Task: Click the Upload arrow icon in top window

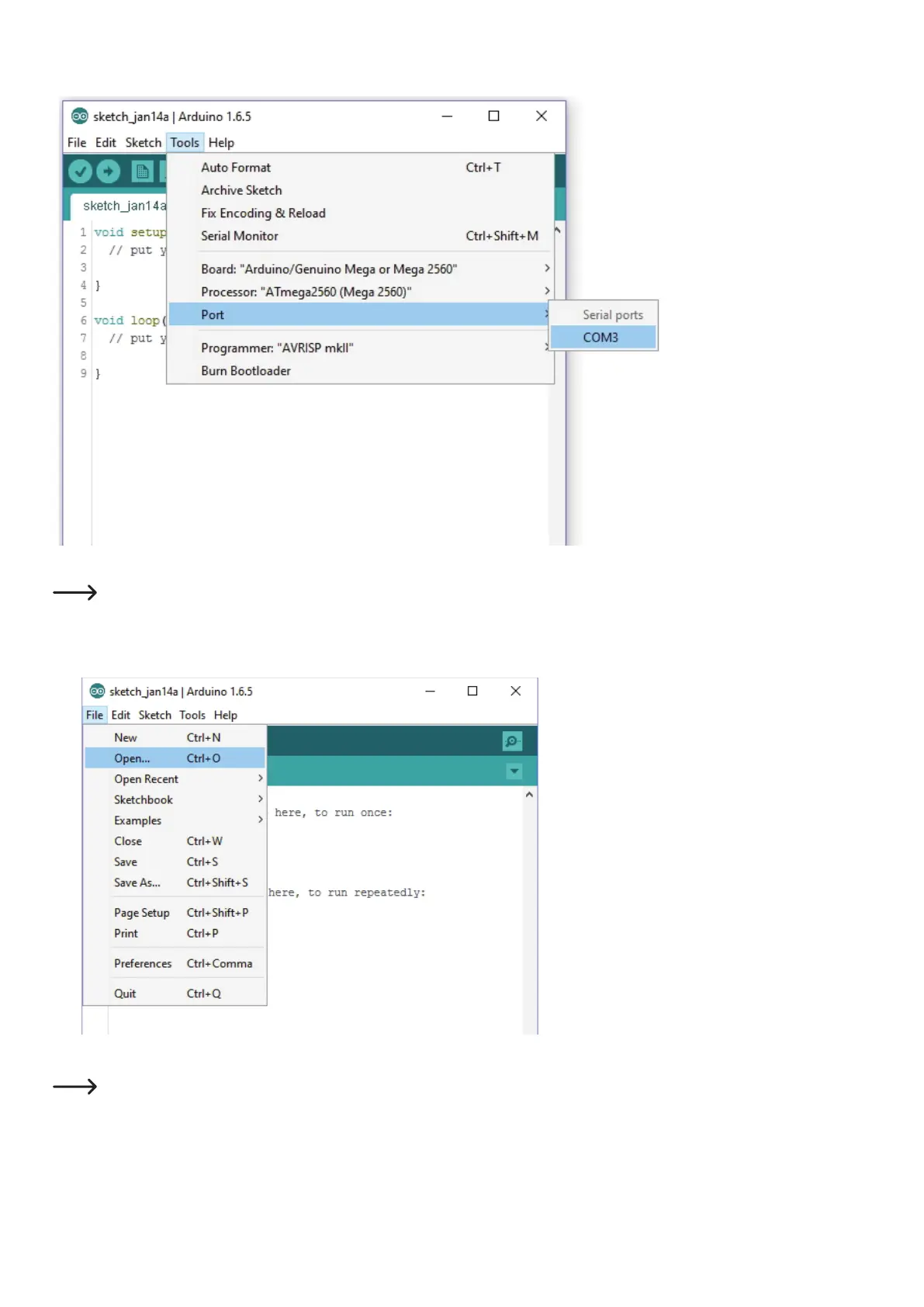Action: (x=109, y=171)
